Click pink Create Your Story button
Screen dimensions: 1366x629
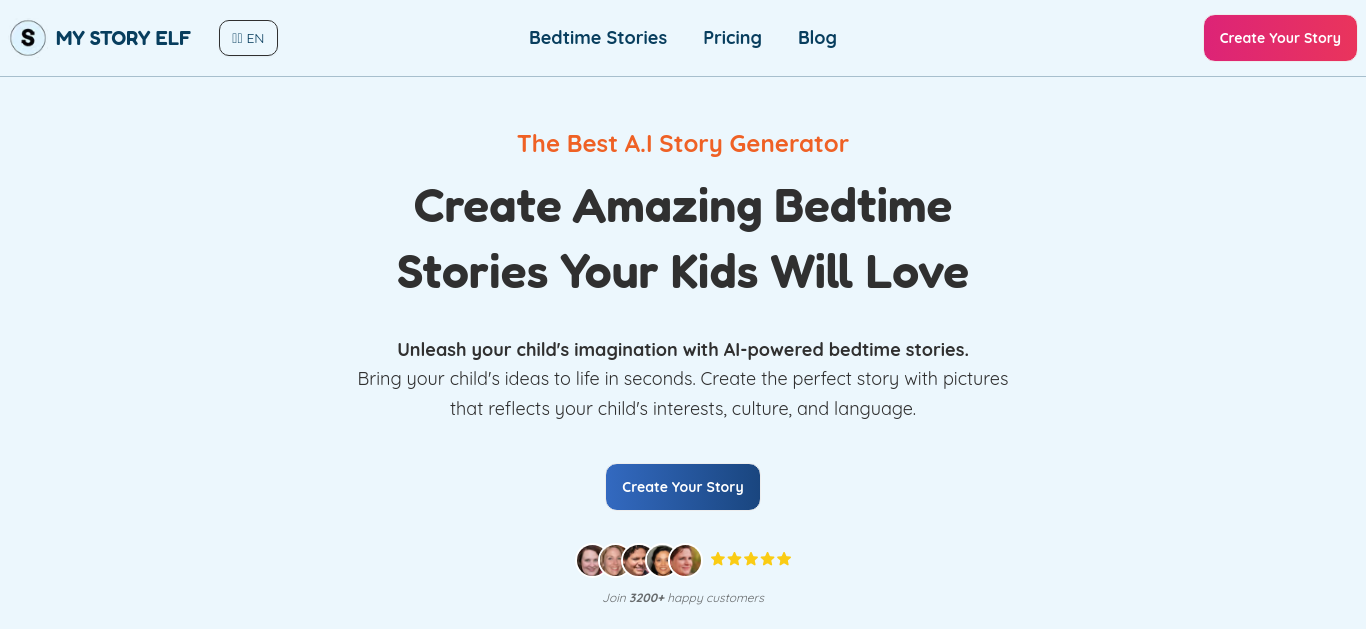[x=1280, y=38]
